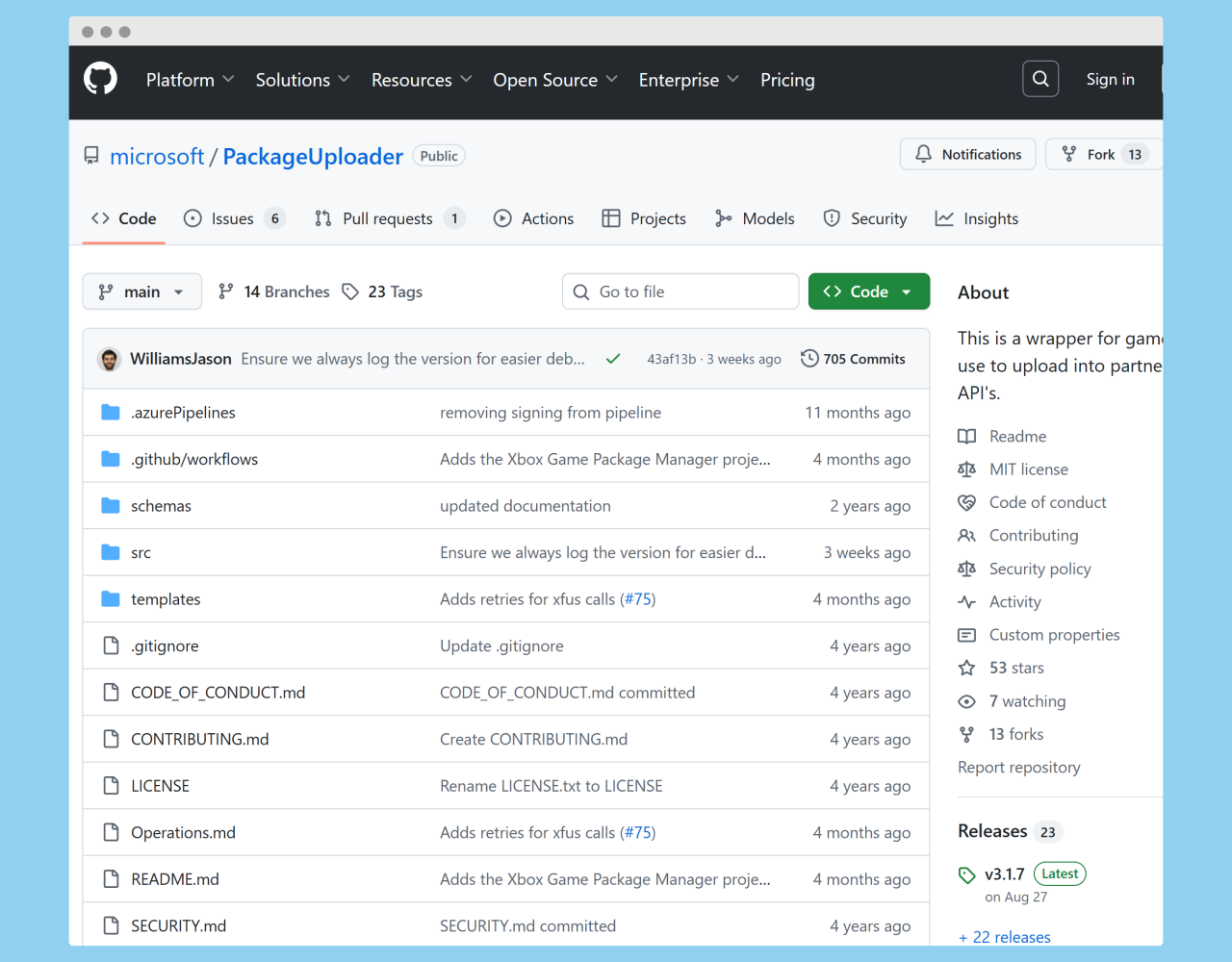Click the search magnifier icon in header
This screenshot has width=1232, height=962.
pyautogui.click(x=1040, y=79)
